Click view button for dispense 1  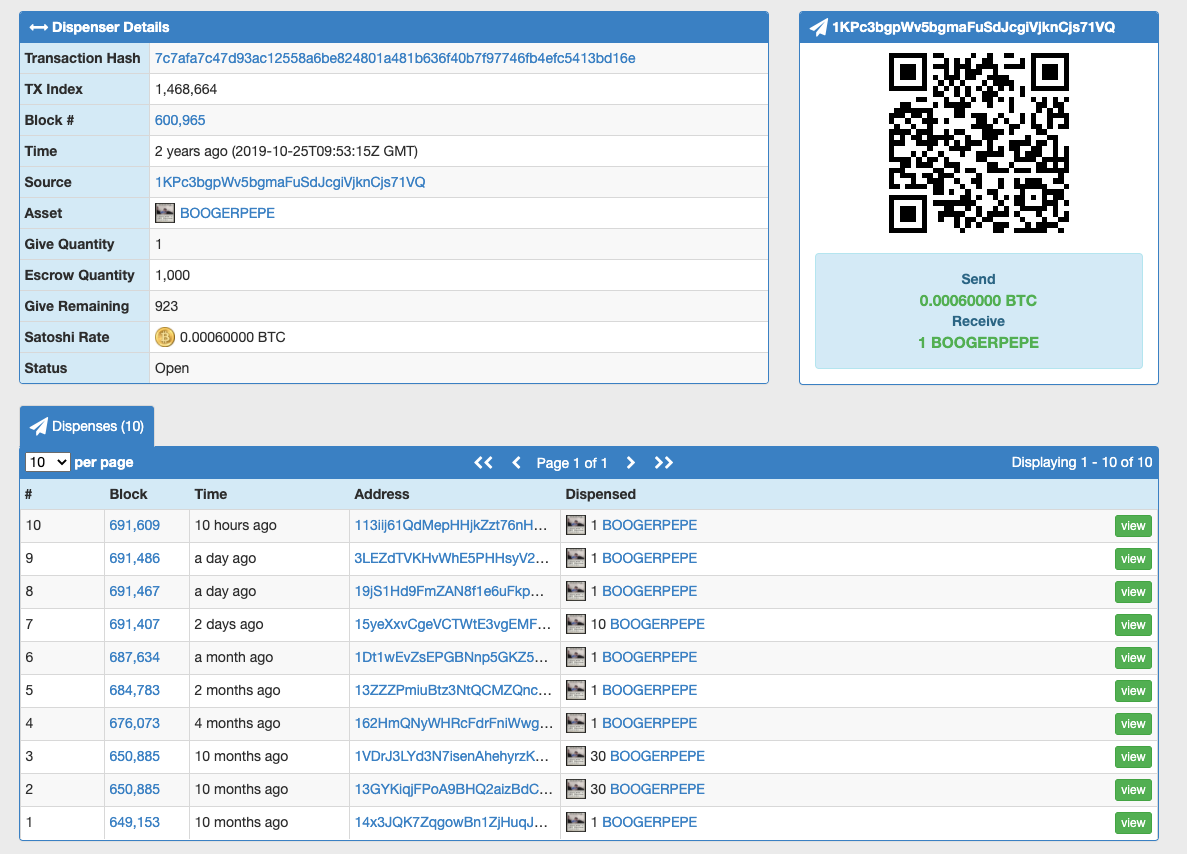pyautogui.click(x=1133, y=823)
